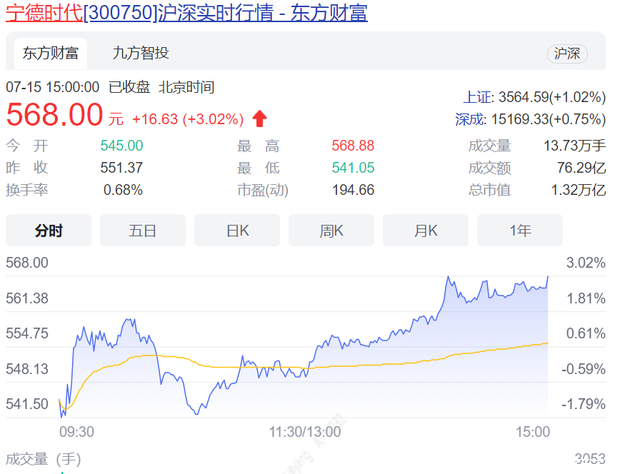
Task: Click the 北京时间 label
Action: (186, 87)
